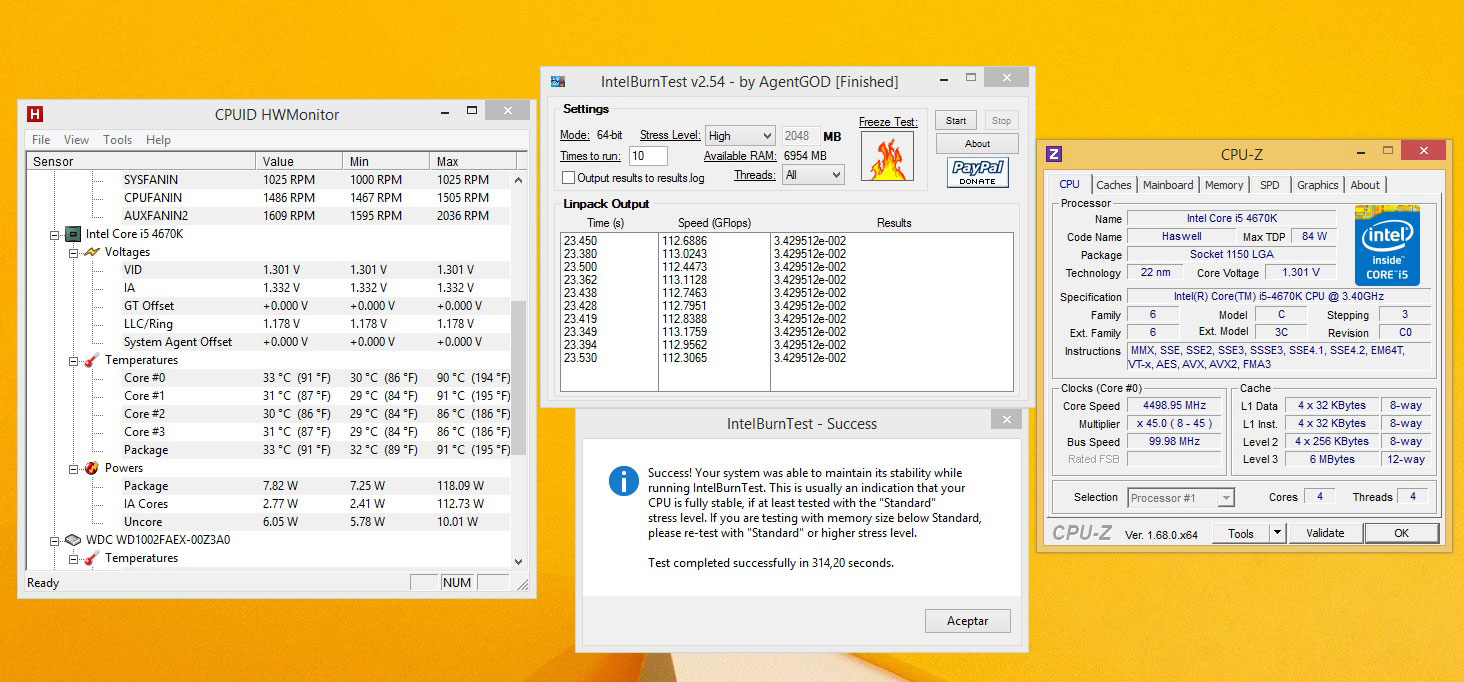Switch to the Mainboard tab in CPU-Z
Viewport: 1464px width, 682px height.
1168,185
